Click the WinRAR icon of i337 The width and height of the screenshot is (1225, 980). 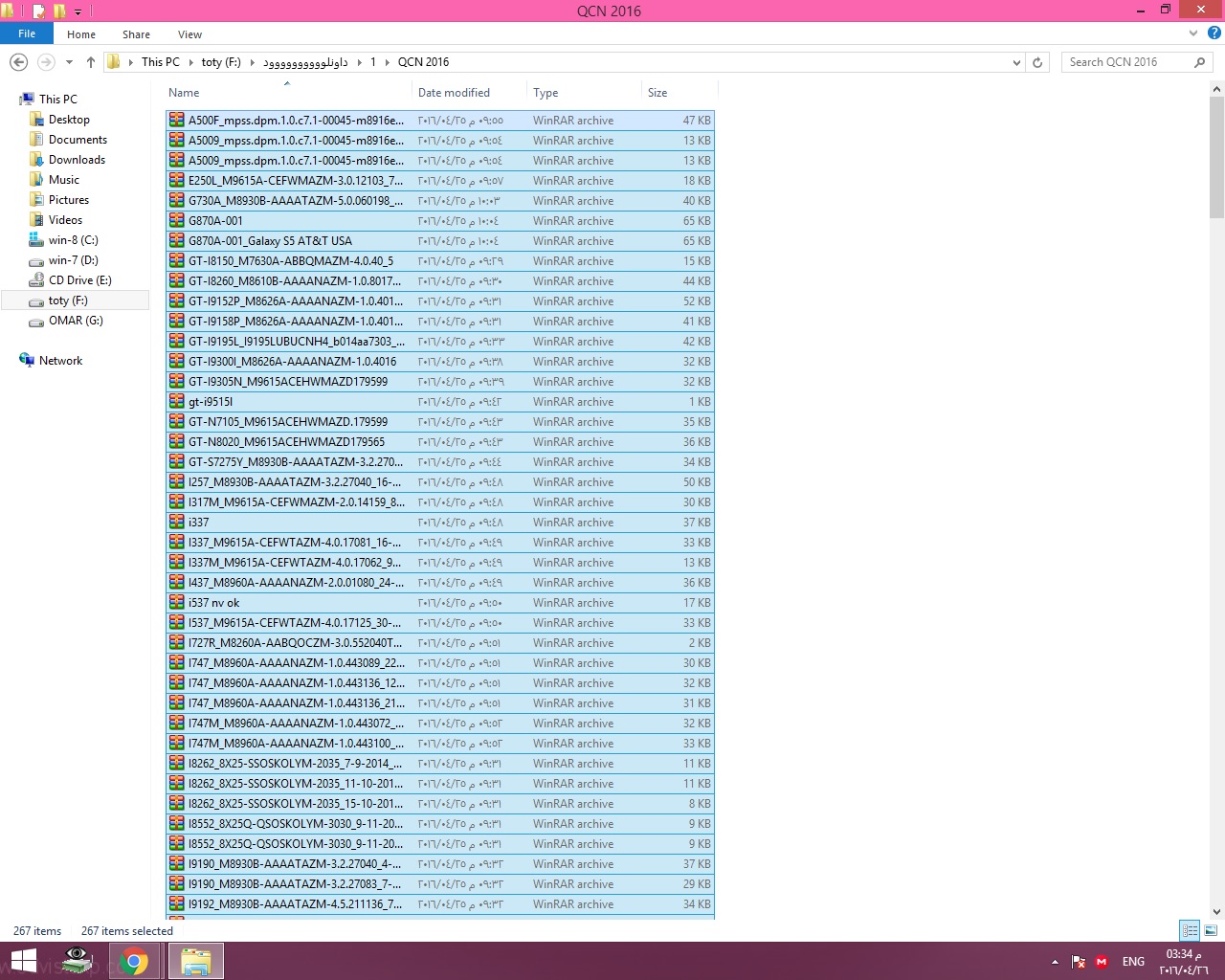[x=177, y=522]
